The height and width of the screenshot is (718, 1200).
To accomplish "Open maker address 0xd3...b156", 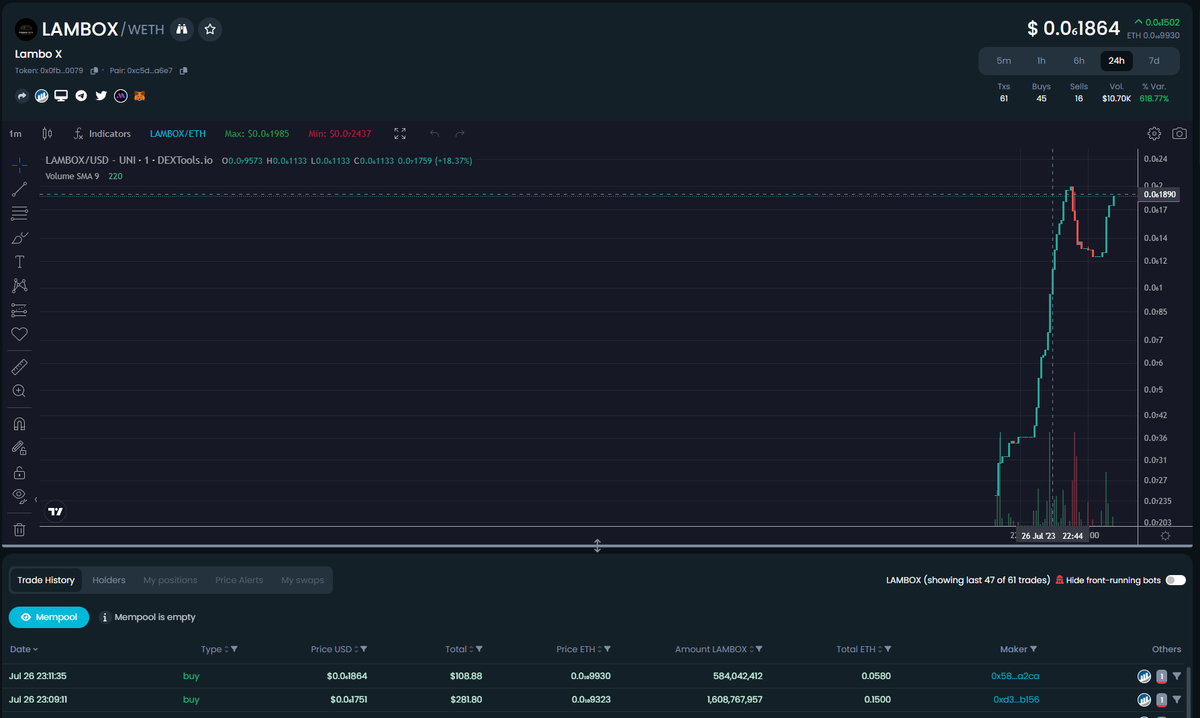I will [x=1016, y=700].
